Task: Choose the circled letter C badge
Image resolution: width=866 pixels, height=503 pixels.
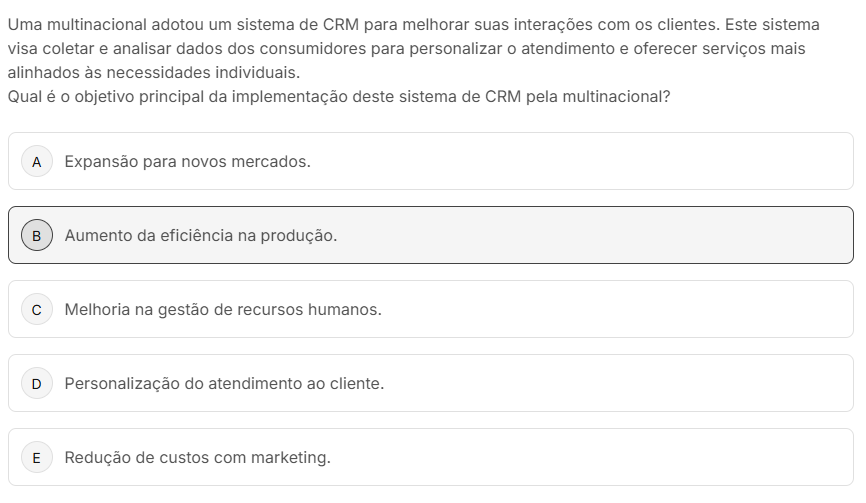Action: tap(36, 310)
